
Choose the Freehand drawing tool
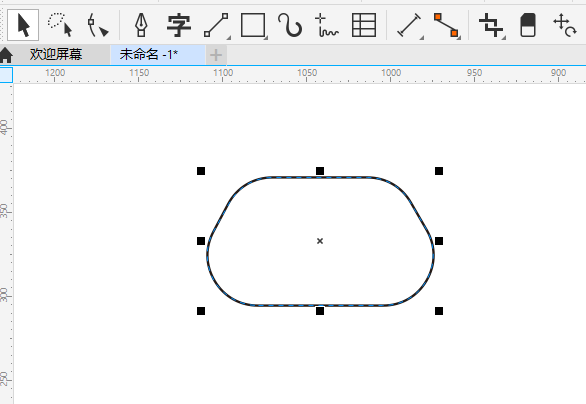tap(326, 25)
